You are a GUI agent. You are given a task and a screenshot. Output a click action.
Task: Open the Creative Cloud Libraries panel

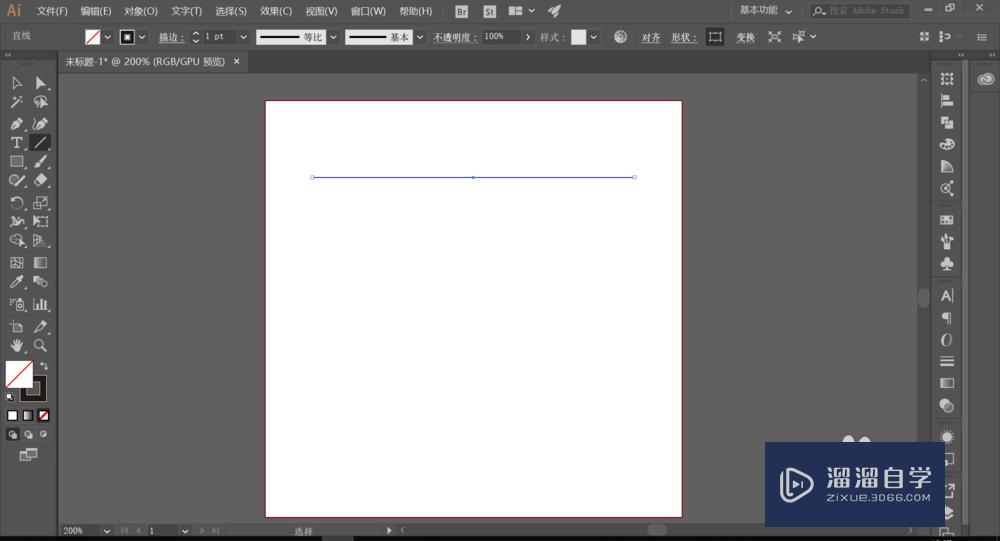point(986,79)
